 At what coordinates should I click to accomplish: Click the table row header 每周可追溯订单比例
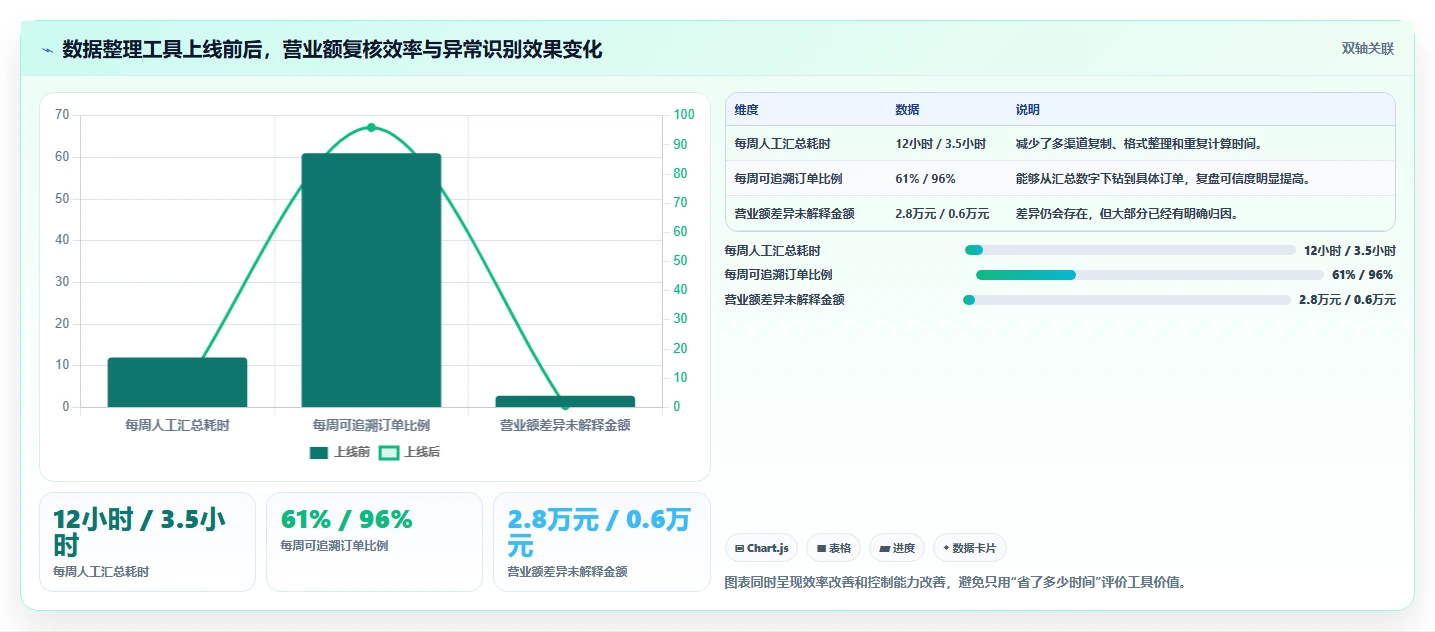788,179
